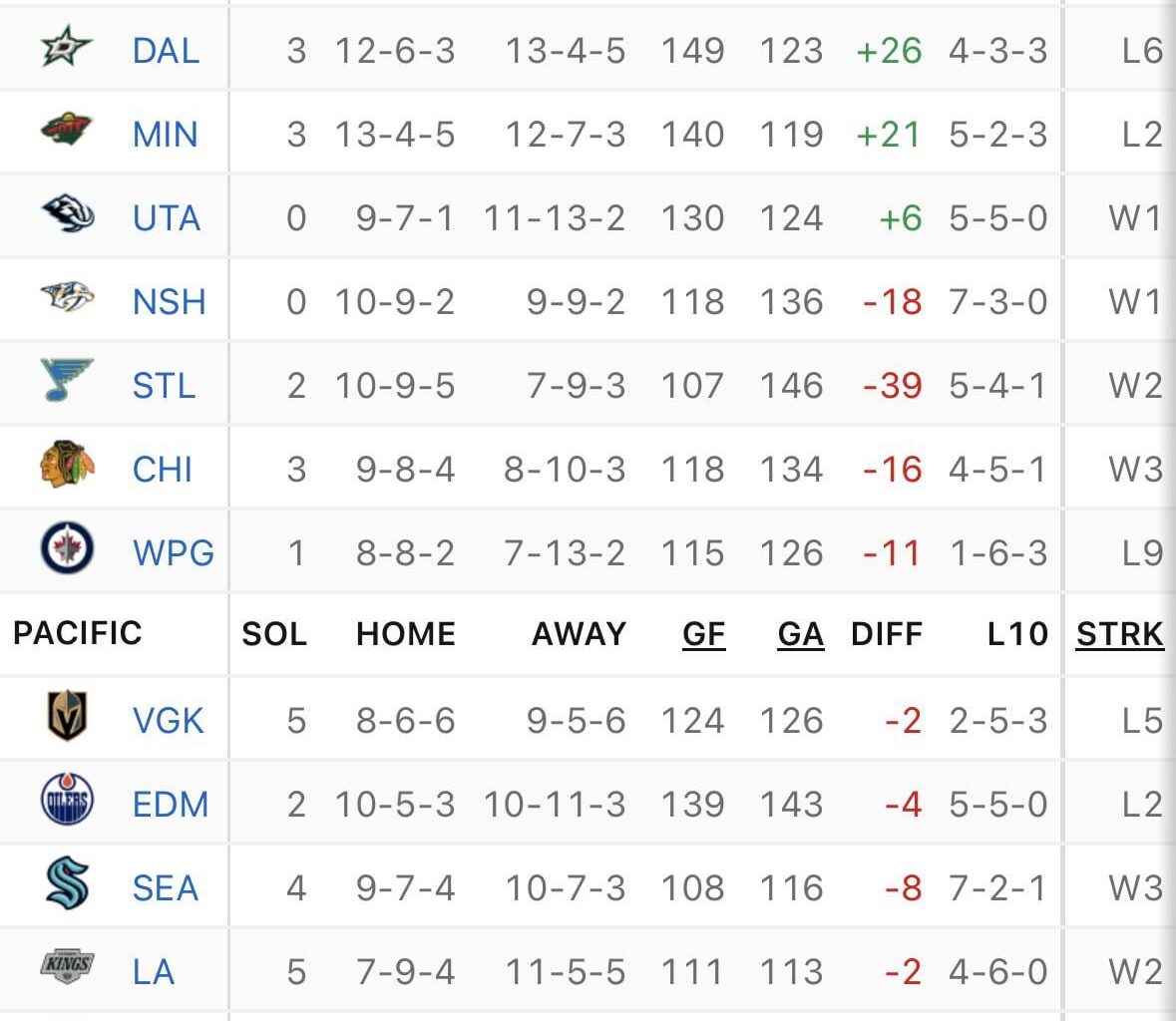Open the EDM team page link

(x=170, y=804)
